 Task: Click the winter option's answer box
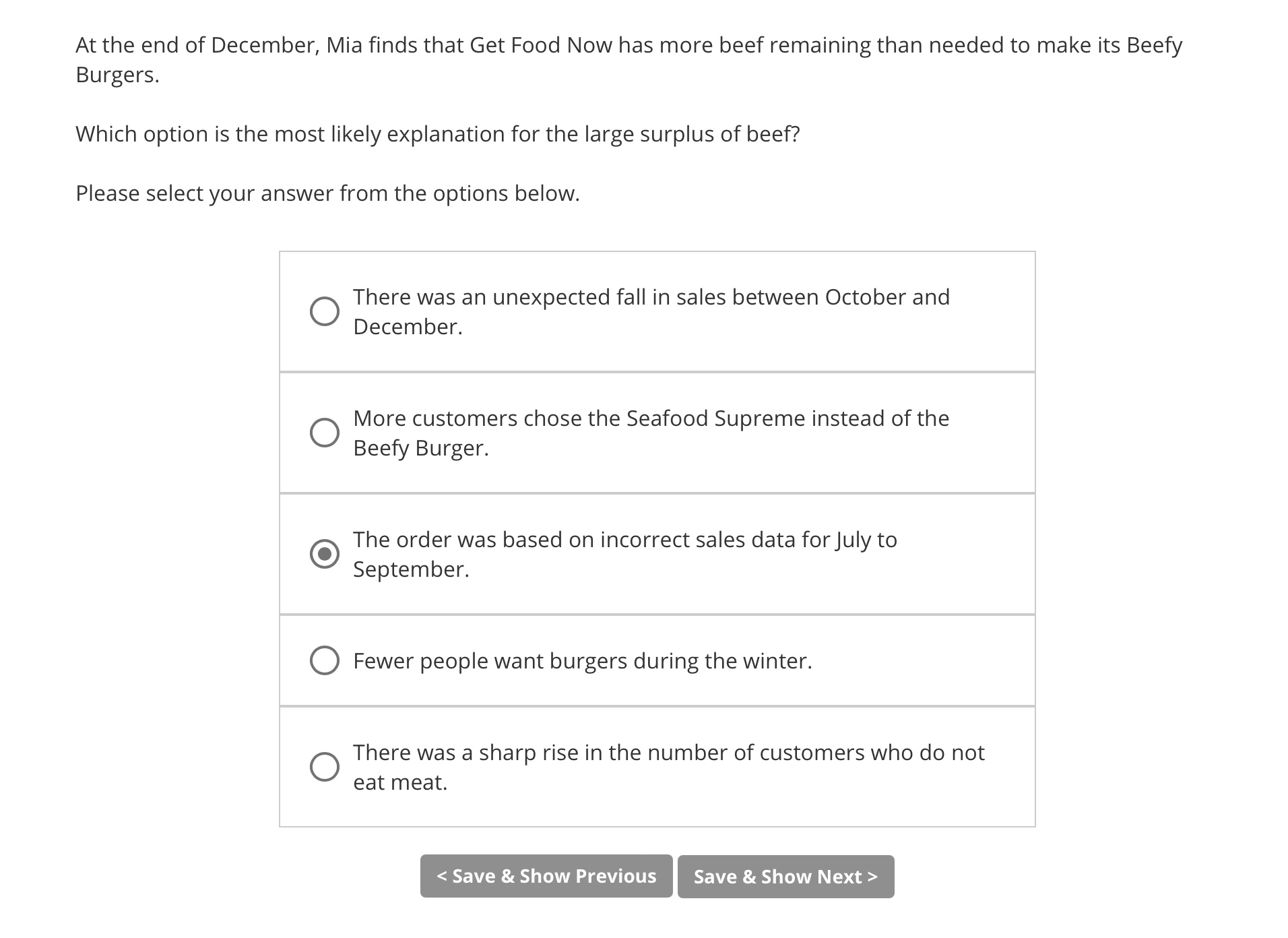[657, 661]
